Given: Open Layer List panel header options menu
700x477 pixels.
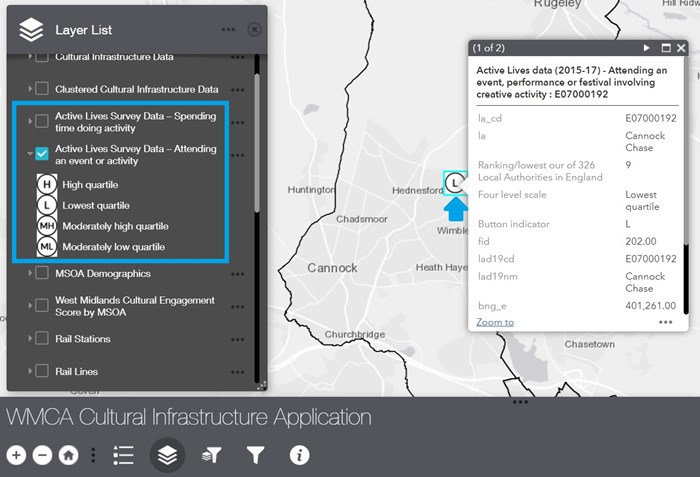Looking at the screenshot, I should pyautogui.click(x=229, y=30).
